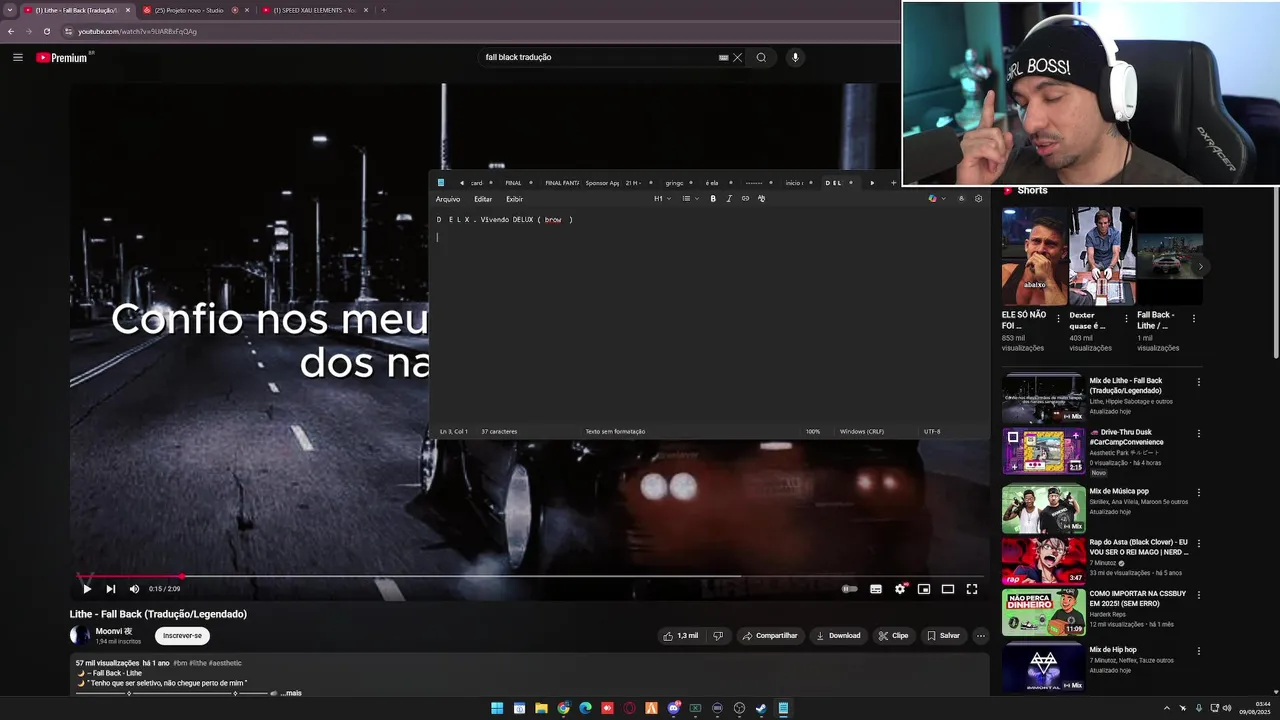
Task: Open UTF-8 encoding selector in Notepad
Action: [x=932, y=432]
